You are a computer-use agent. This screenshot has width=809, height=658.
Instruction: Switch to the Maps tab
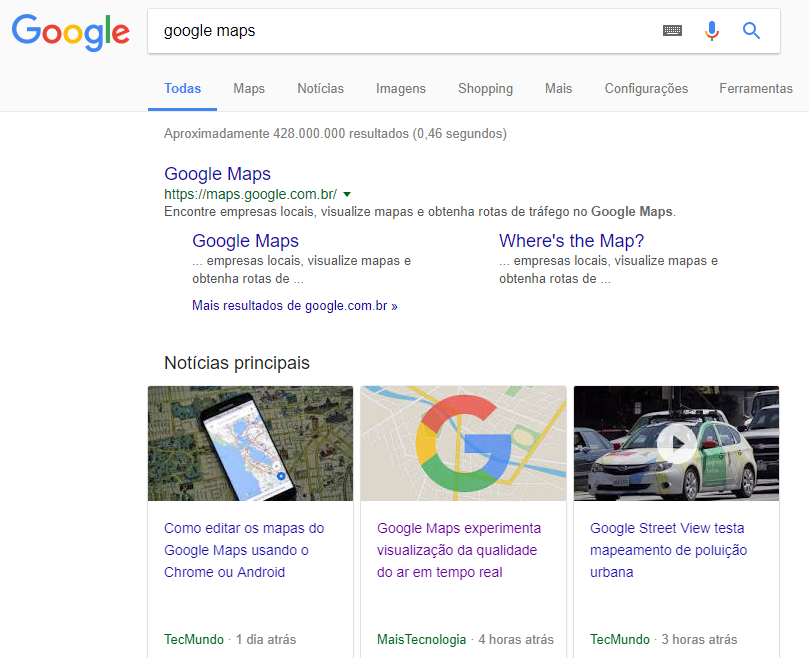pos(249,88)
